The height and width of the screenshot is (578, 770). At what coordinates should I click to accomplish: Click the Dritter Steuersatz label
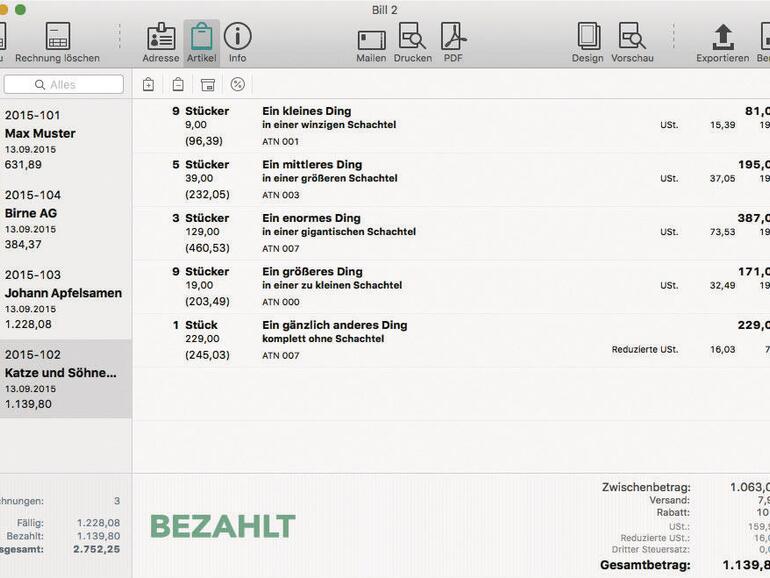[x=651, y=550]
